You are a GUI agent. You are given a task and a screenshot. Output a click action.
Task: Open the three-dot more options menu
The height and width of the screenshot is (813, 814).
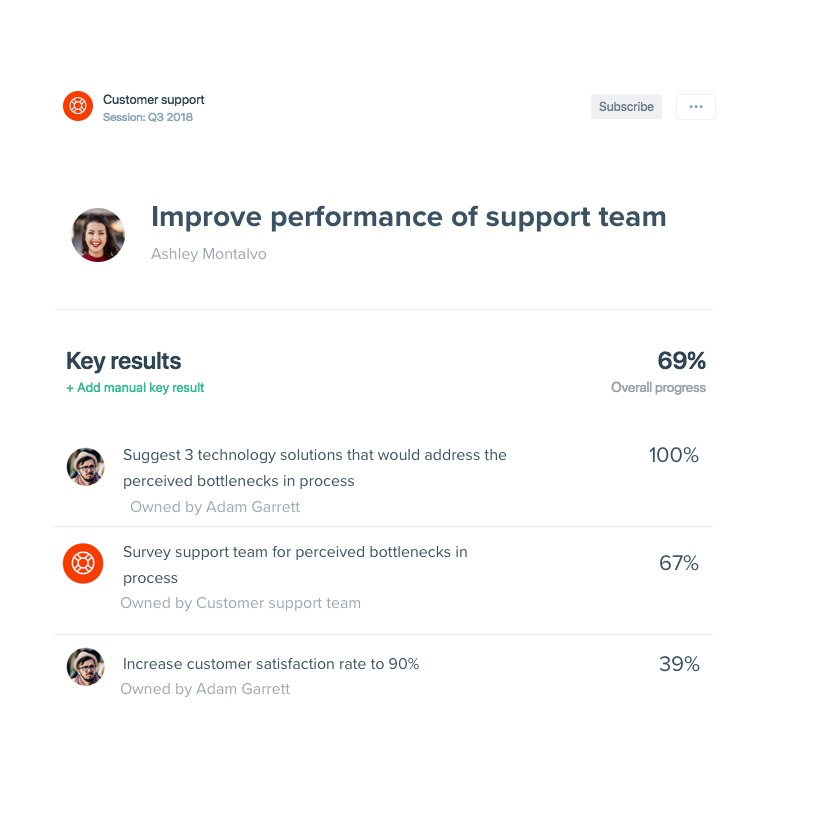pos(695,107)
